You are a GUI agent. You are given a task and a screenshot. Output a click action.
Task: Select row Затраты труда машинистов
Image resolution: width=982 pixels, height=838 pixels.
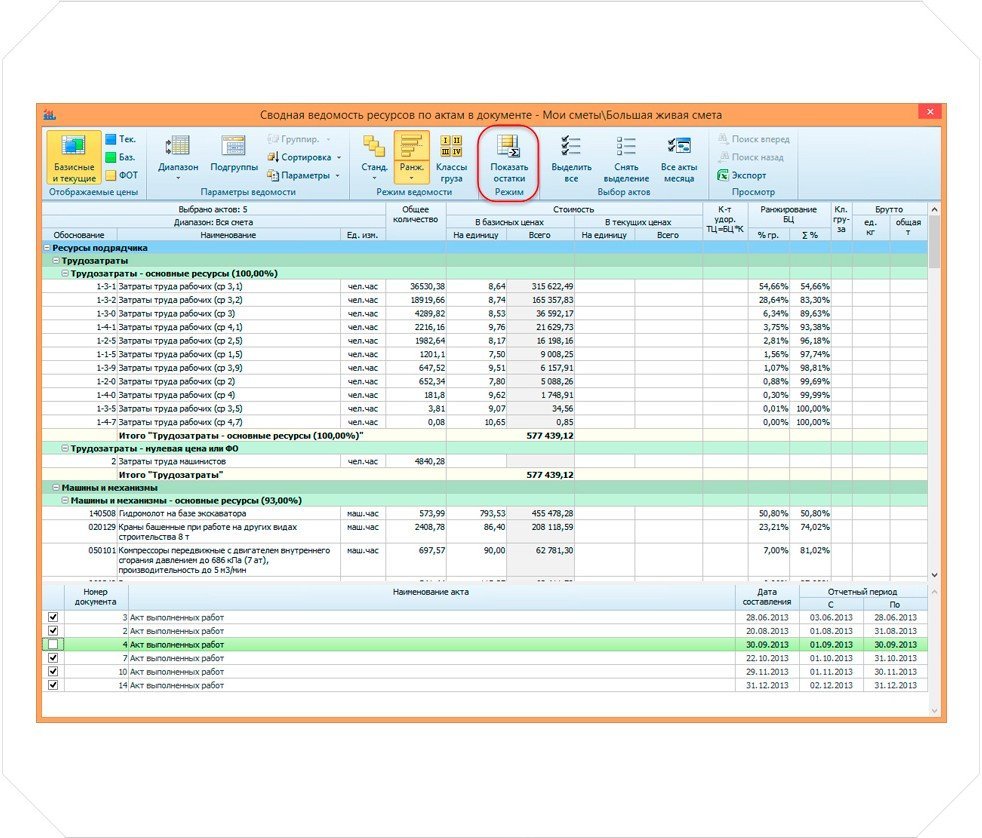(x=485, y=462)
